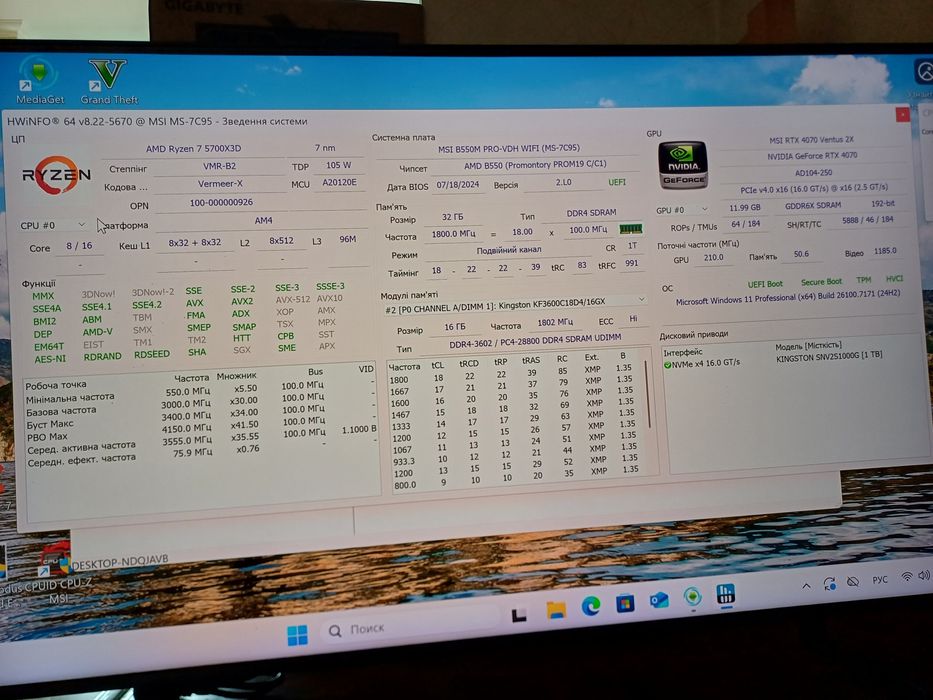Click the AES-NI feature flag

pyautogui.click(x=50, y=359)
